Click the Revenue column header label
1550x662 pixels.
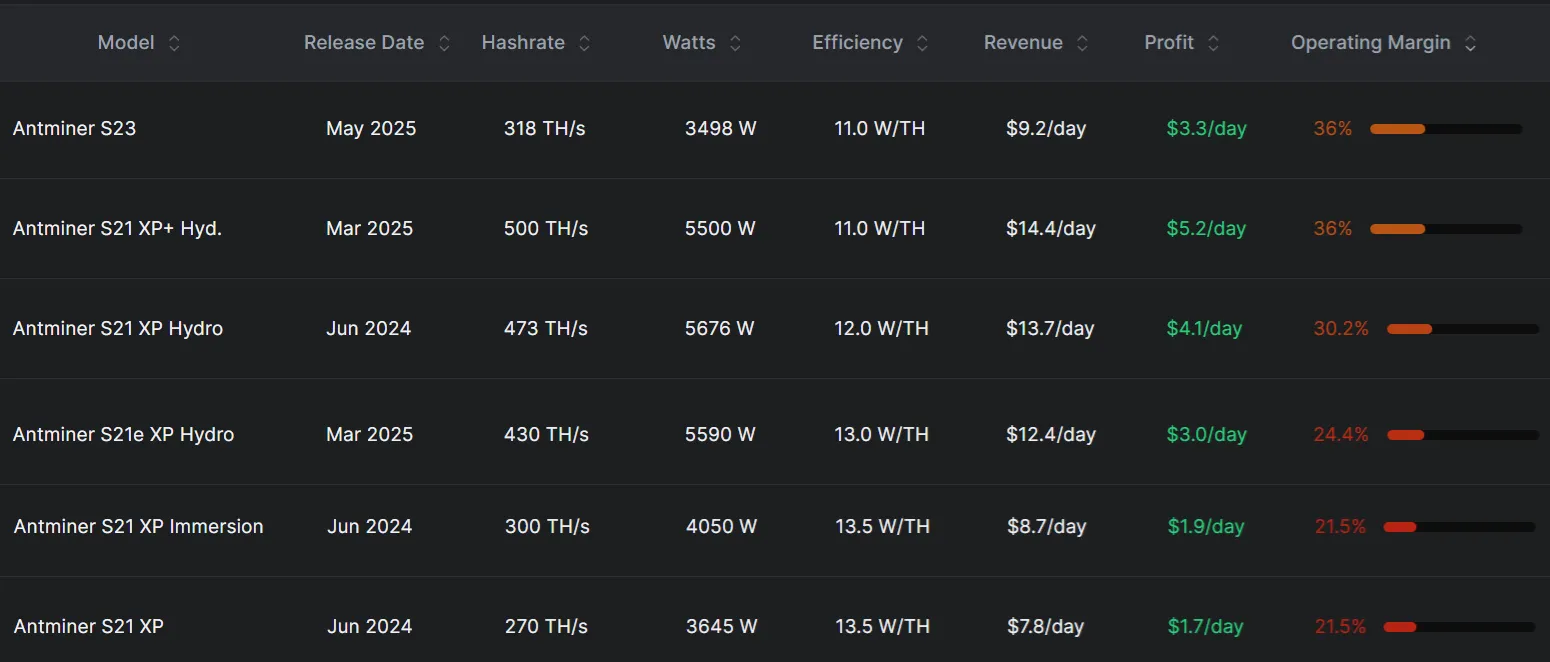click(1023, 42)
